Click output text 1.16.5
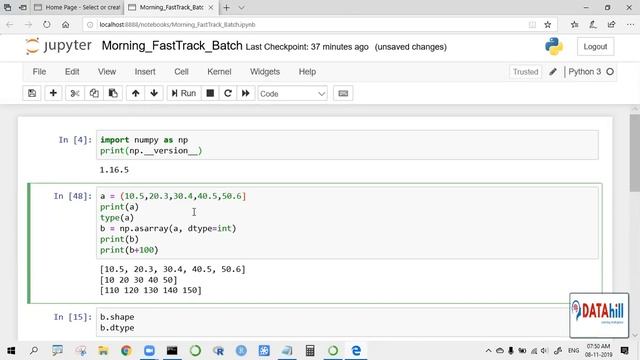 114,170
